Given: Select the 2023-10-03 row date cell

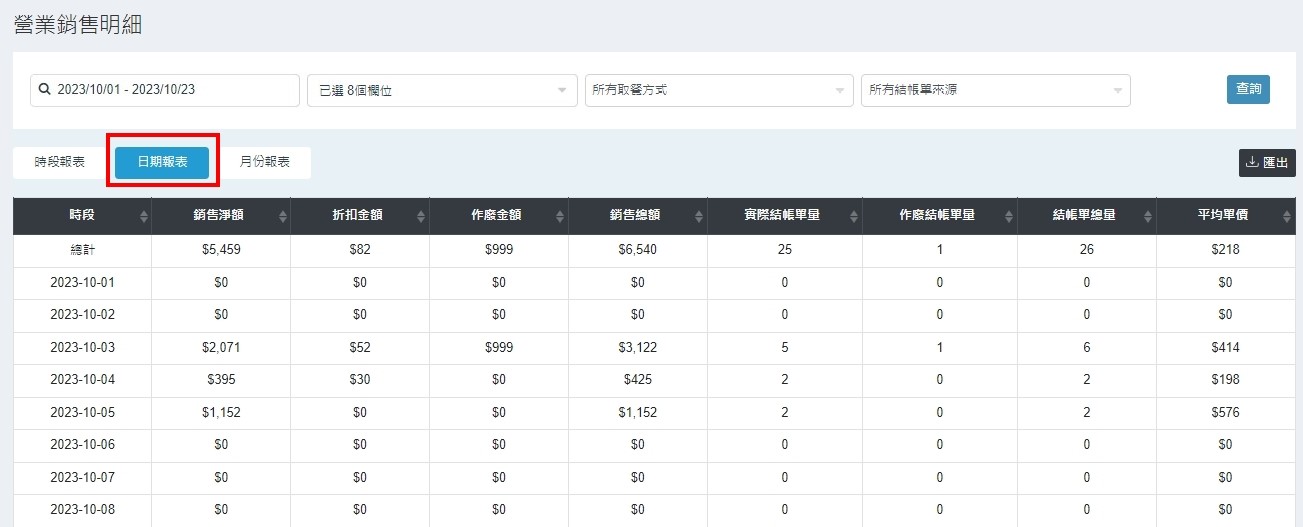Looking at the screenshot, I should click(82, 348).
